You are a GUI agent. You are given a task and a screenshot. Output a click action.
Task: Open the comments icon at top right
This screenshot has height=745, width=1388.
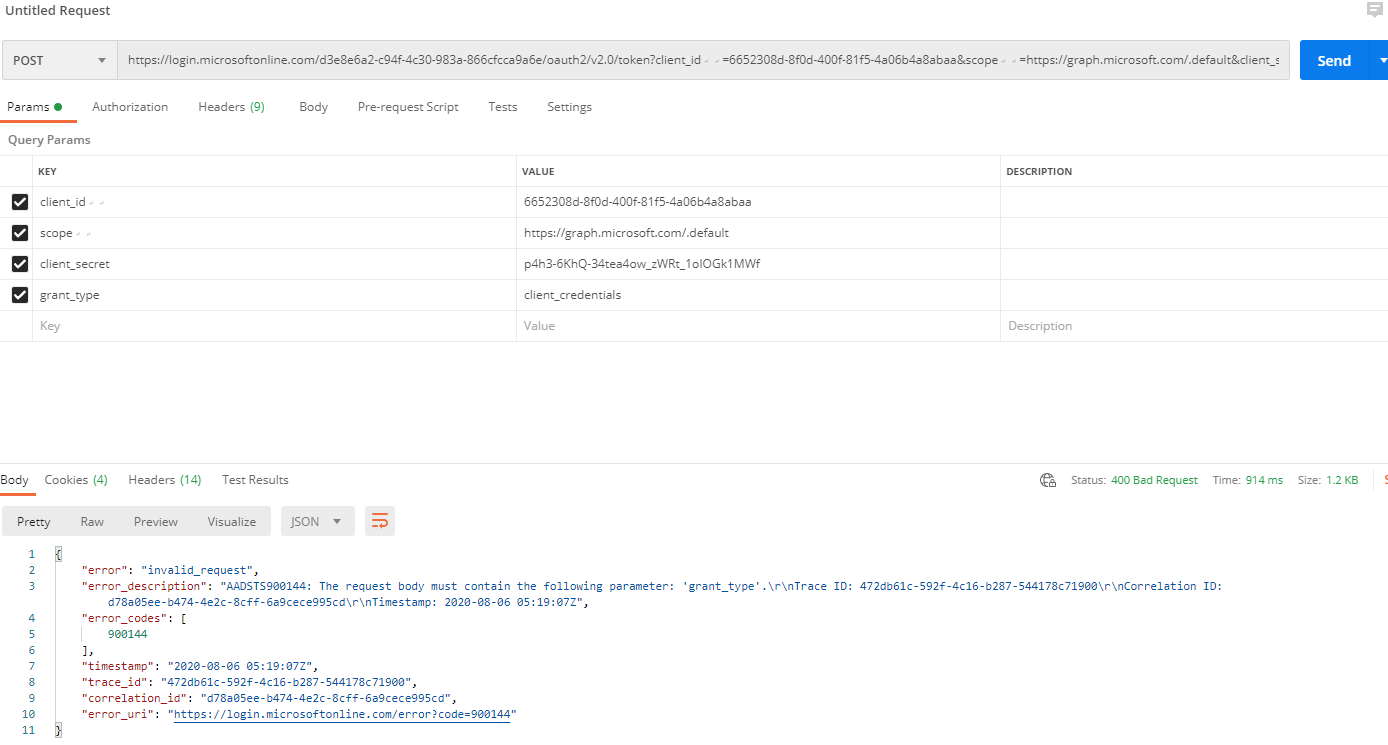click(1375, 10)
